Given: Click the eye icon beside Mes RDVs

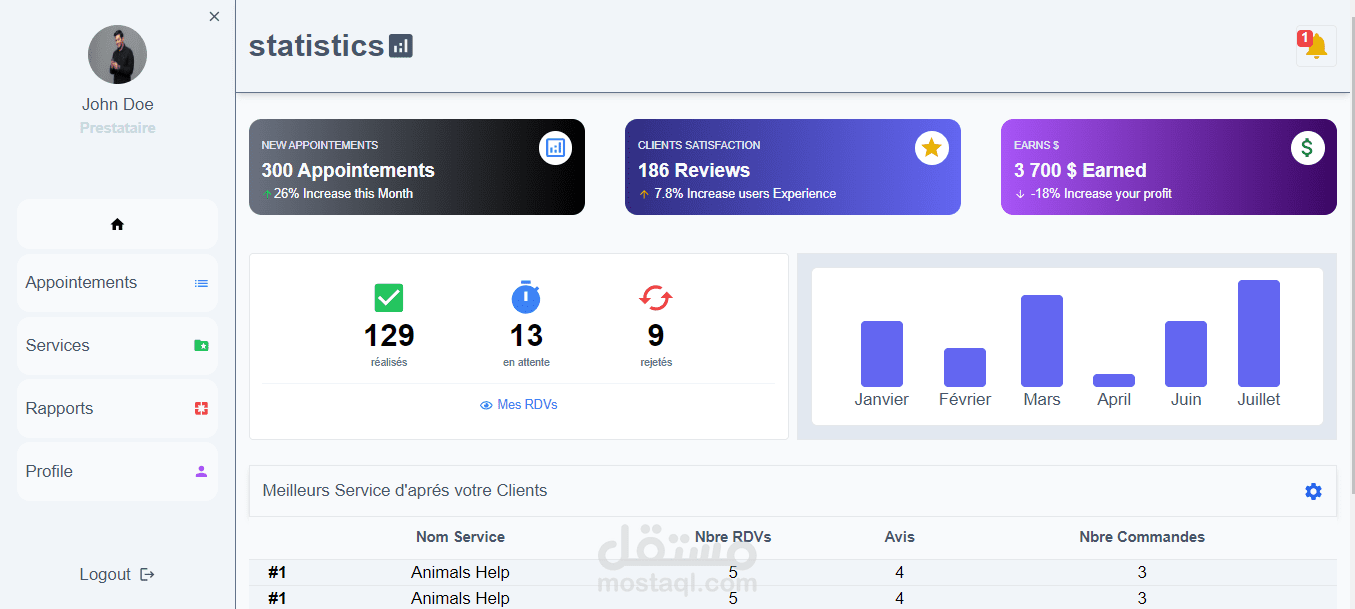Looking at the screenshot, I should point(487,405).
